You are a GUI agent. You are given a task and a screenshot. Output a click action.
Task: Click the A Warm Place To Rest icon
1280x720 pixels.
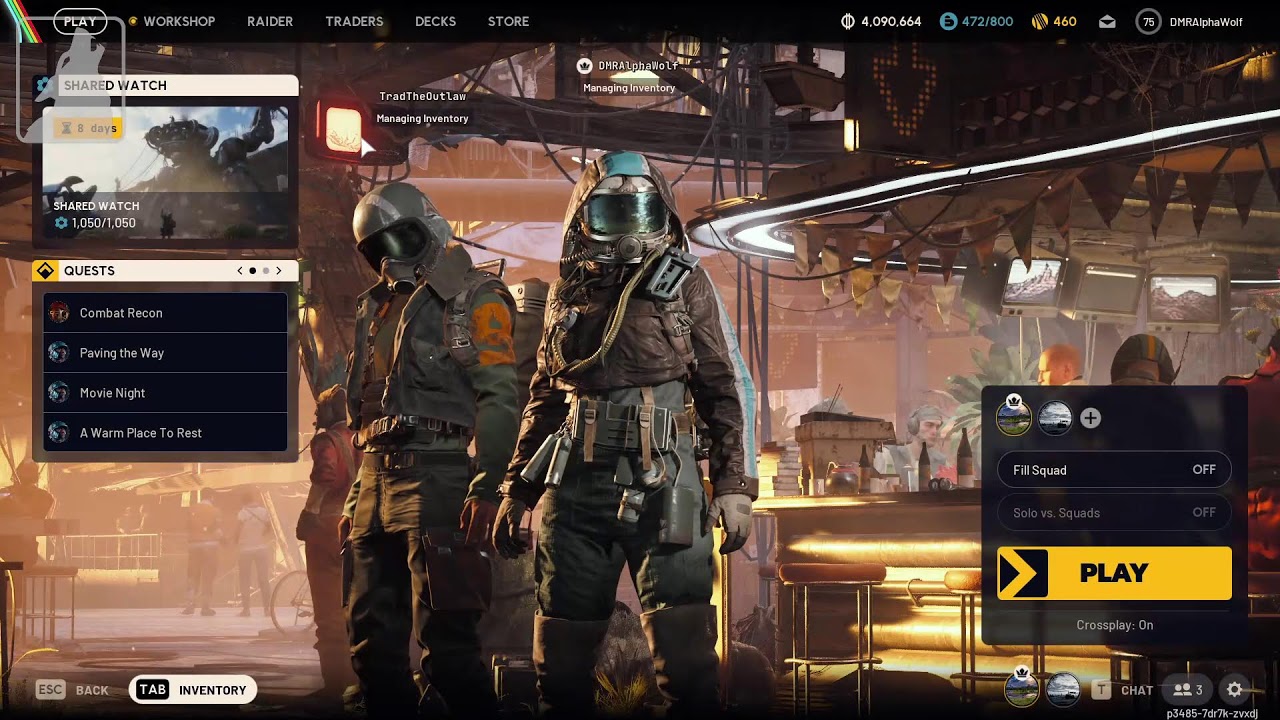(x=59, y=433)
